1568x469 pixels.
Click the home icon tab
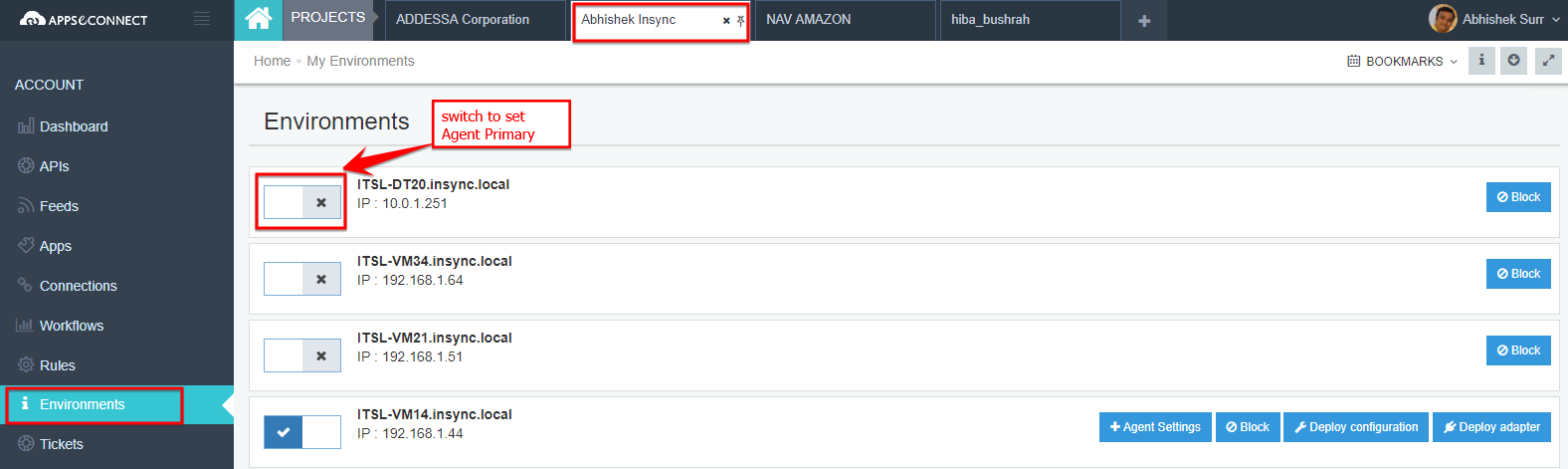[x=258, y=19]
